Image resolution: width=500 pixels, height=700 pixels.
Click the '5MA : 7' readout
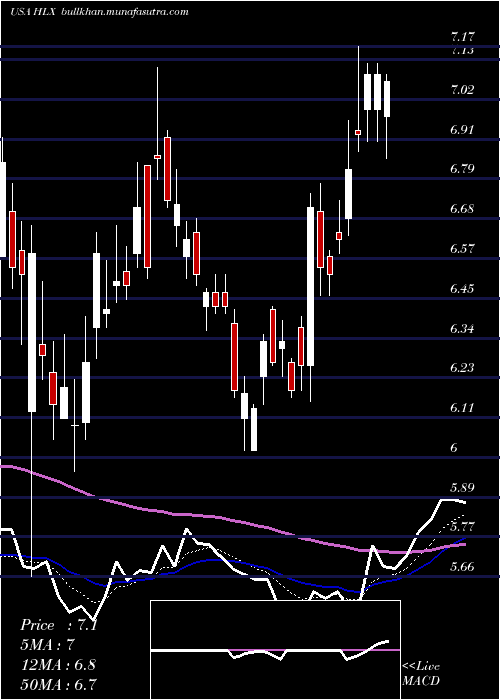pyautogui.click(x=47, y=645)
